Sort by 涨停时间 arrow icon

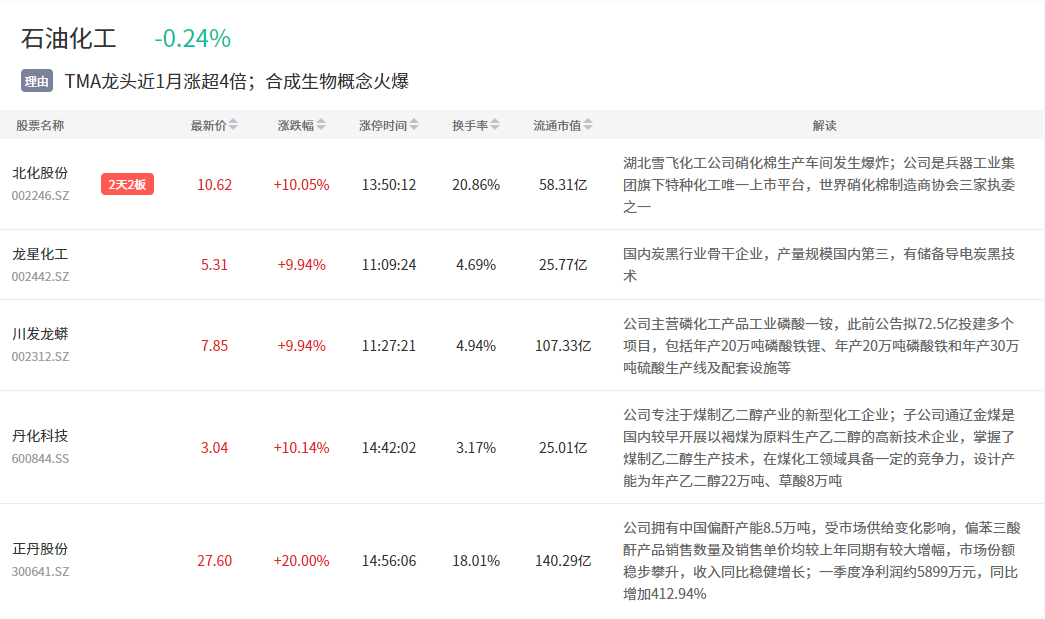pyautogui.click(x=414, y=125)
